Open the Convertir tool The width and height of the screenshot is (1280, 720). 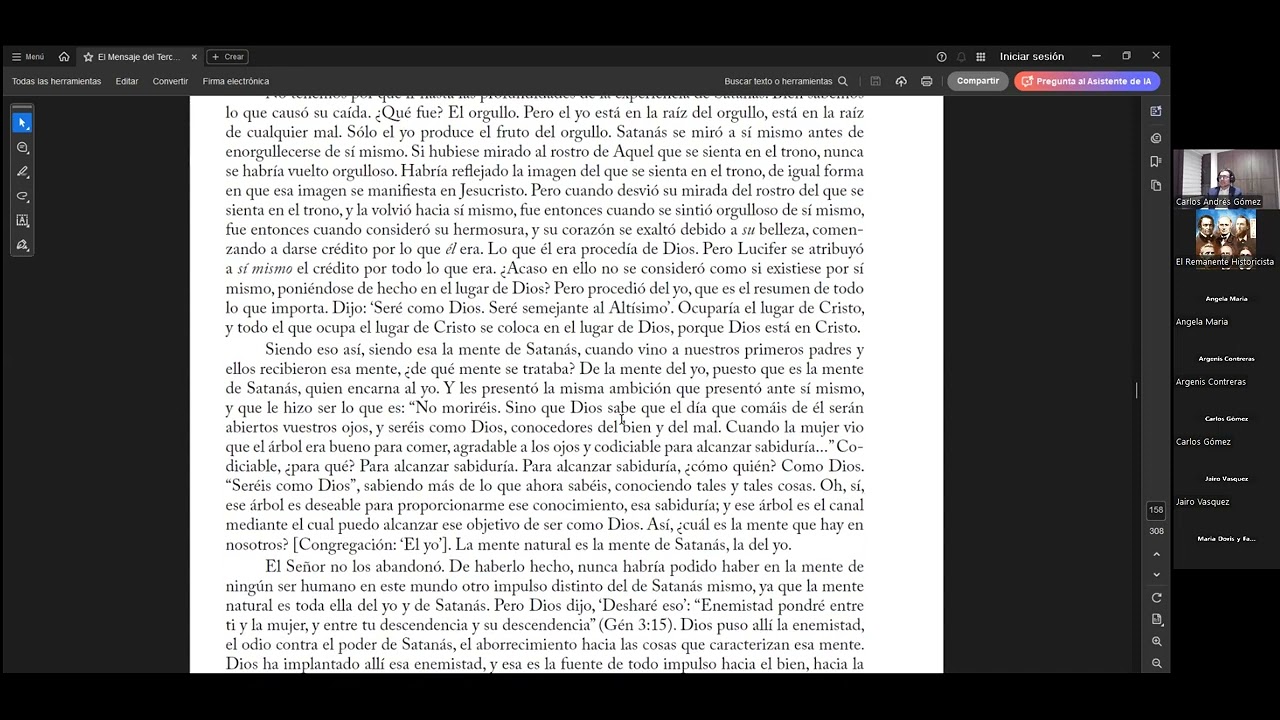click(x=170, y=81)
